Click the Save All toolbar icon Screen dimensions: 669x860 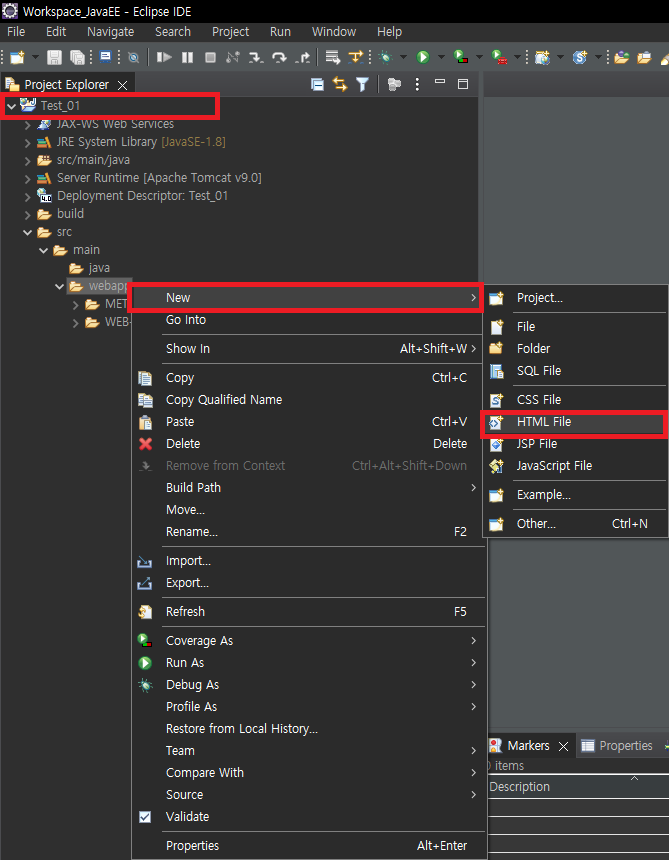click(77, 57)
